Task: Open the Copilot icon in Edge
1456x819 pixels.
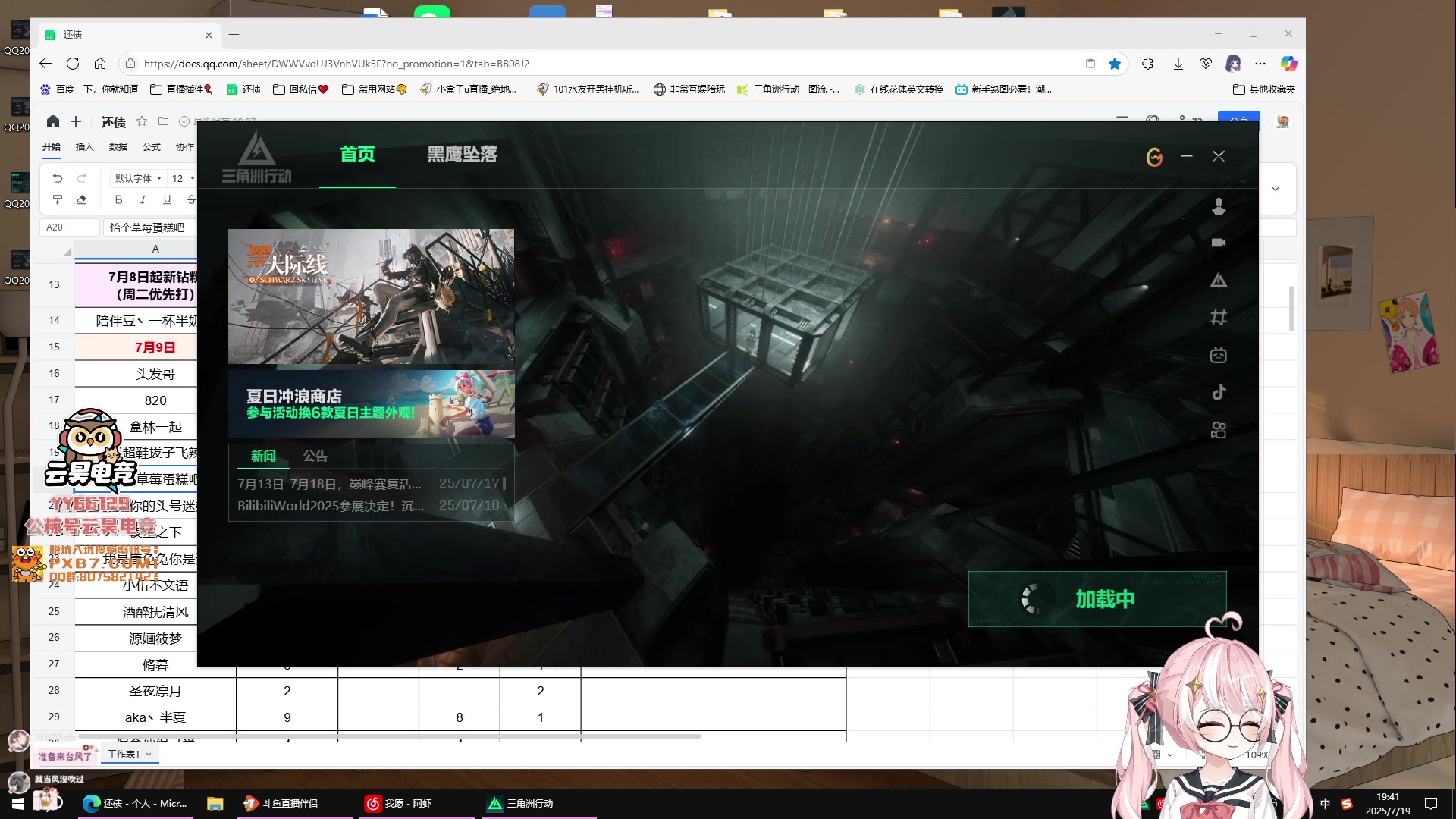Action: pos(1288,64)
